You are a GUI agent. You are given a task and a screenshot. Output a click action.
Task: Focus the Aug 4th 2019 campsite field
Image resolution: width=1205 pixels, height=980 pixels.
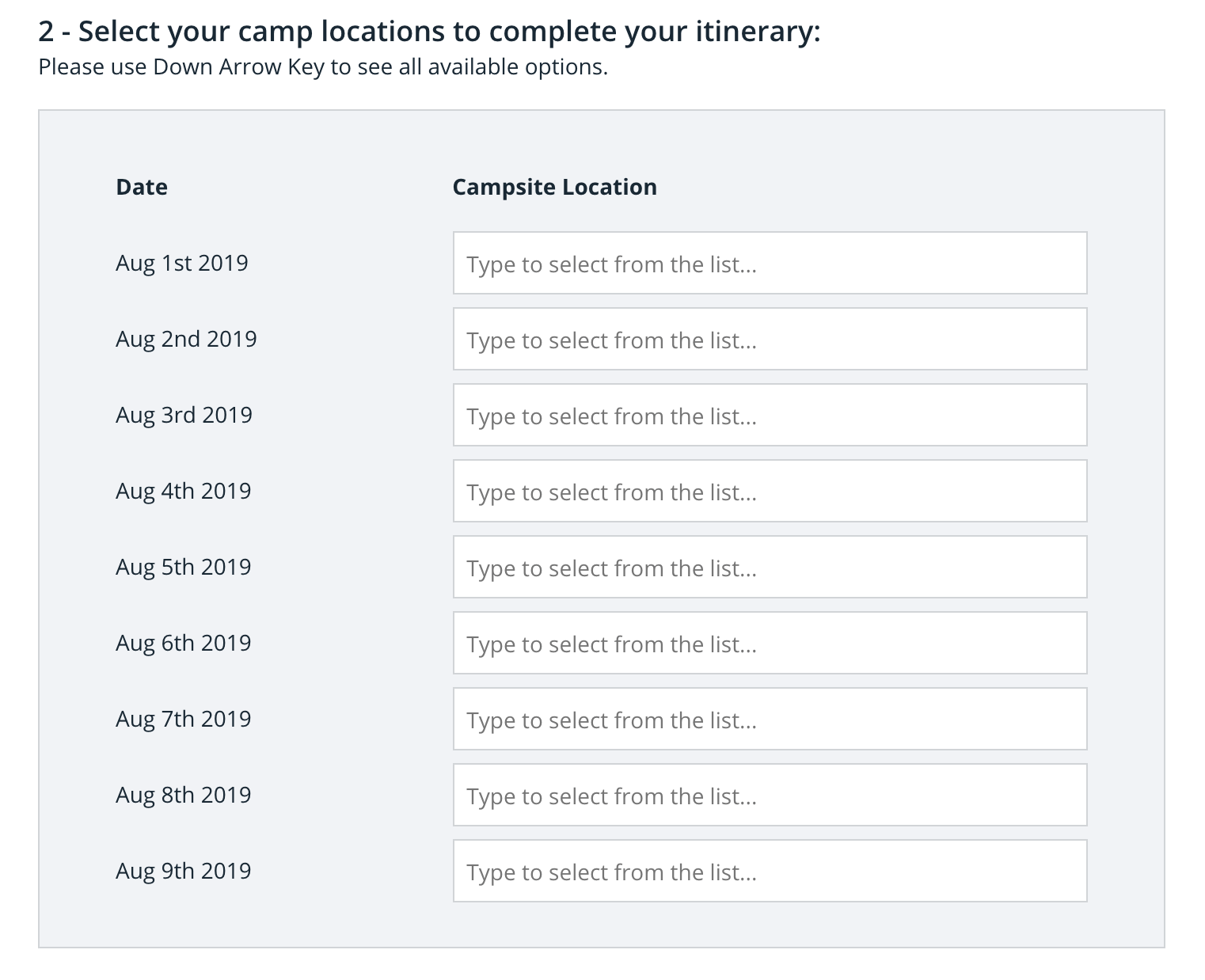770,491
